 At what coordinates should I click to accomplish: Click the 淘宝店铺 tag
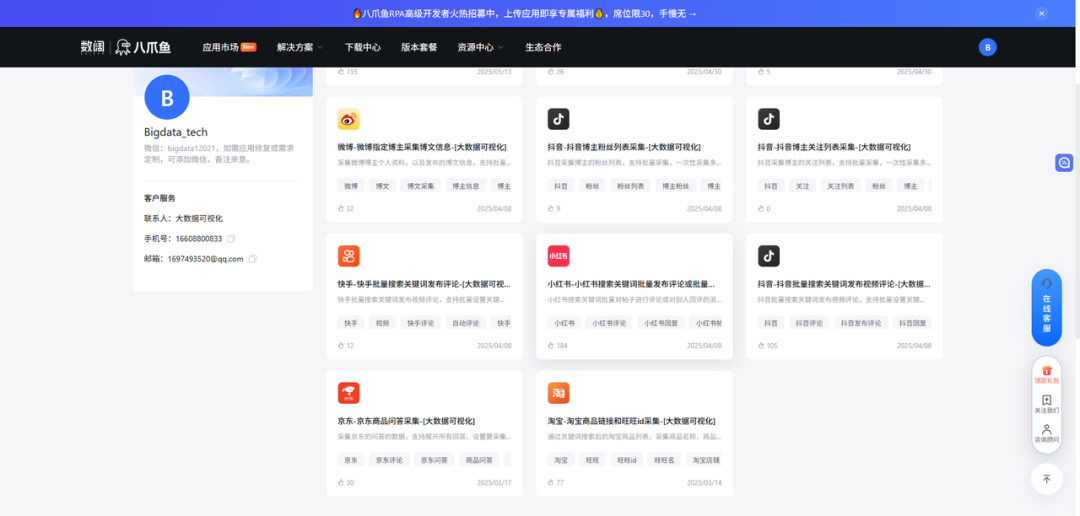pos(704,460)
